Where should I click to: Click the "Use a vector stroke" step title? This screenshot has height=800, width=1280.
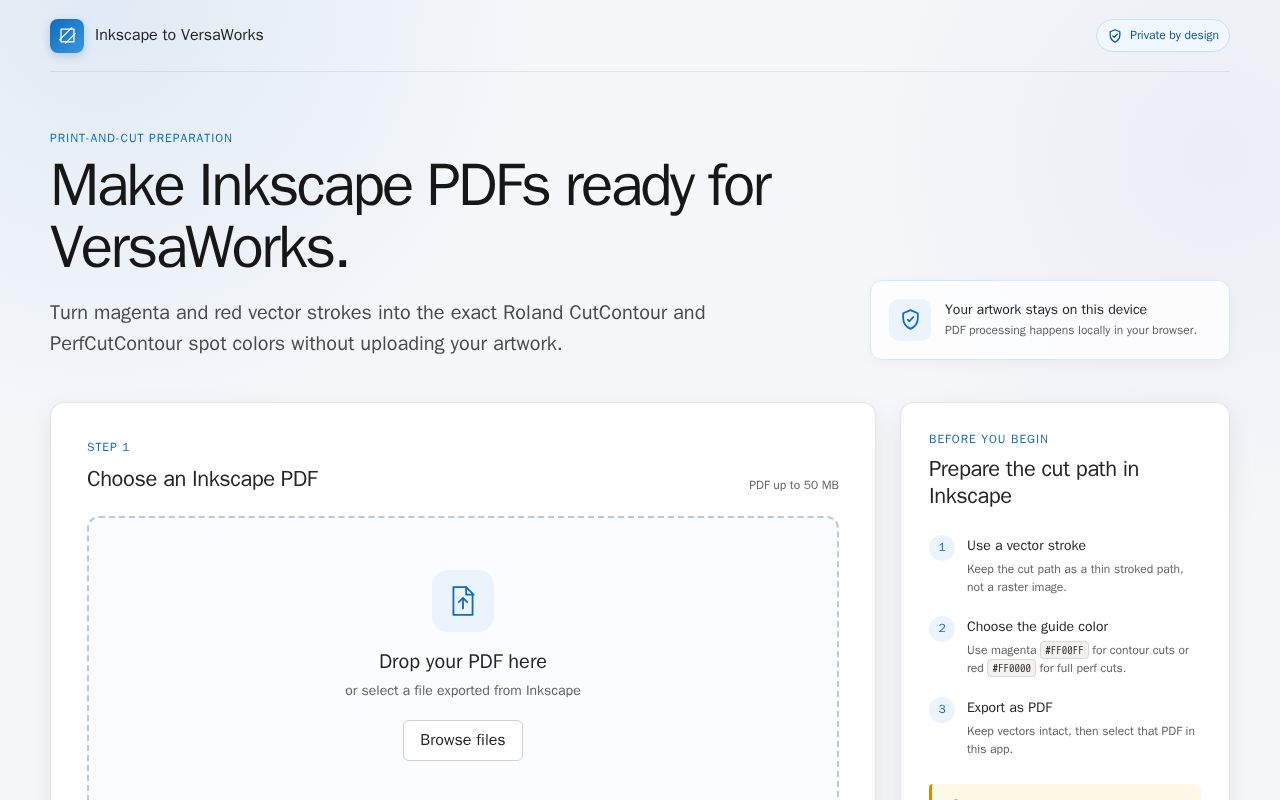coord(1026,545)
